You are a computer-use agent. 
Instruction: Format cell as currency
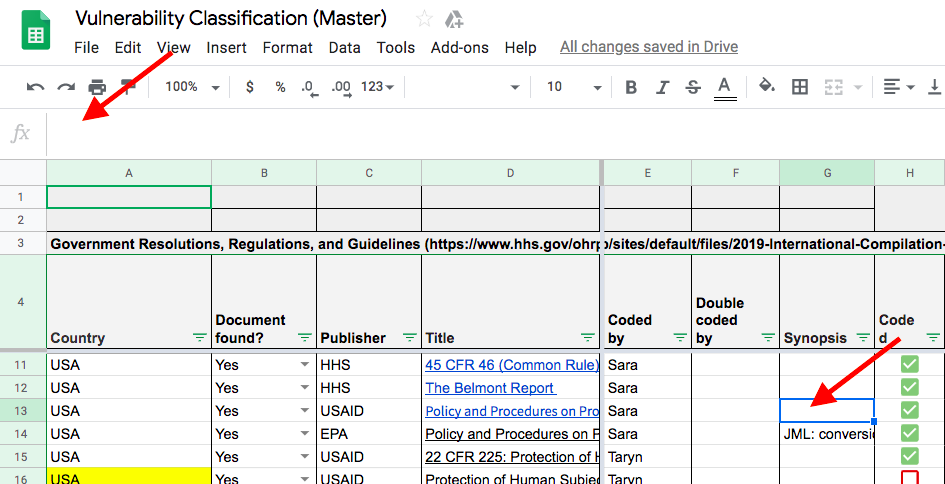(250, 87)
